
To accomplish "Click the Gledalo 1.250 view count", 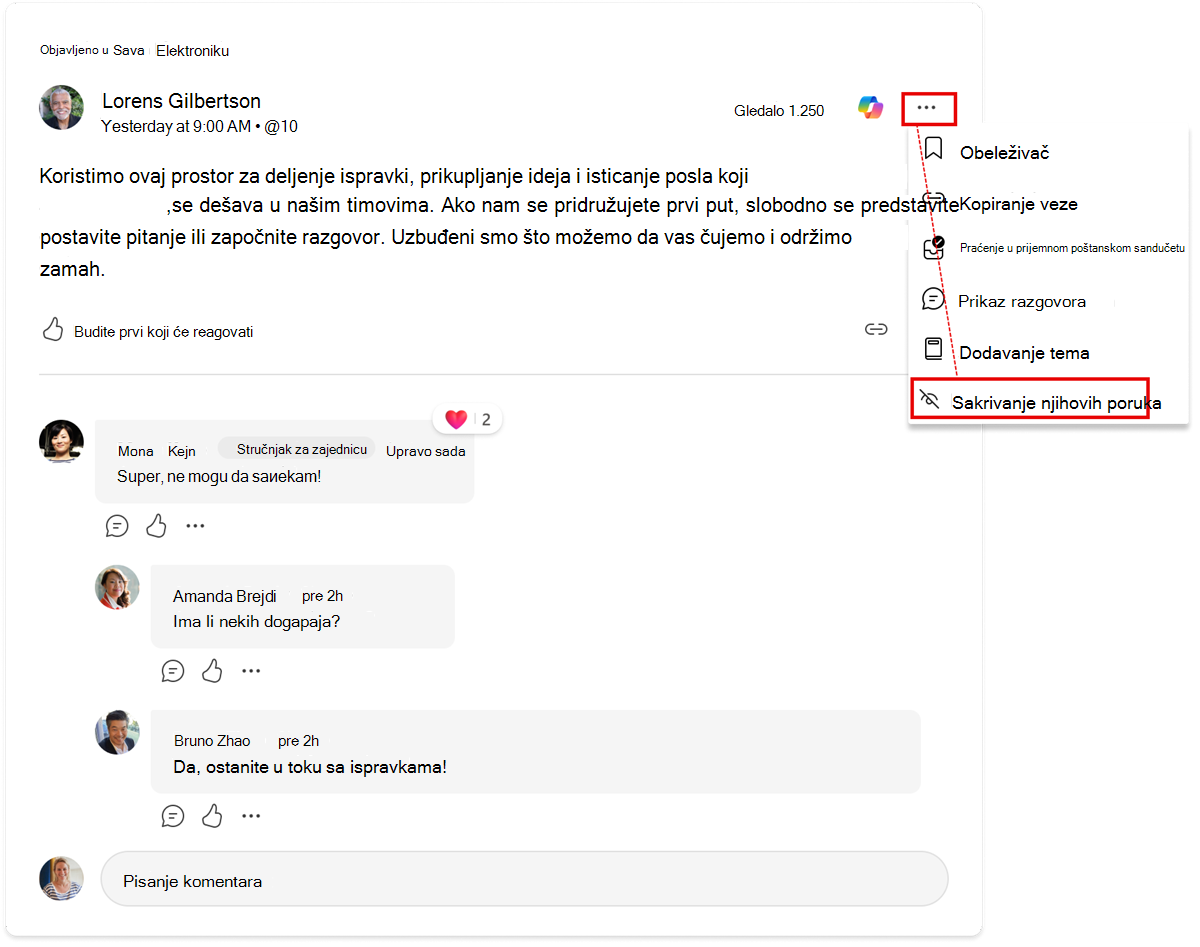I will (779, 111).
